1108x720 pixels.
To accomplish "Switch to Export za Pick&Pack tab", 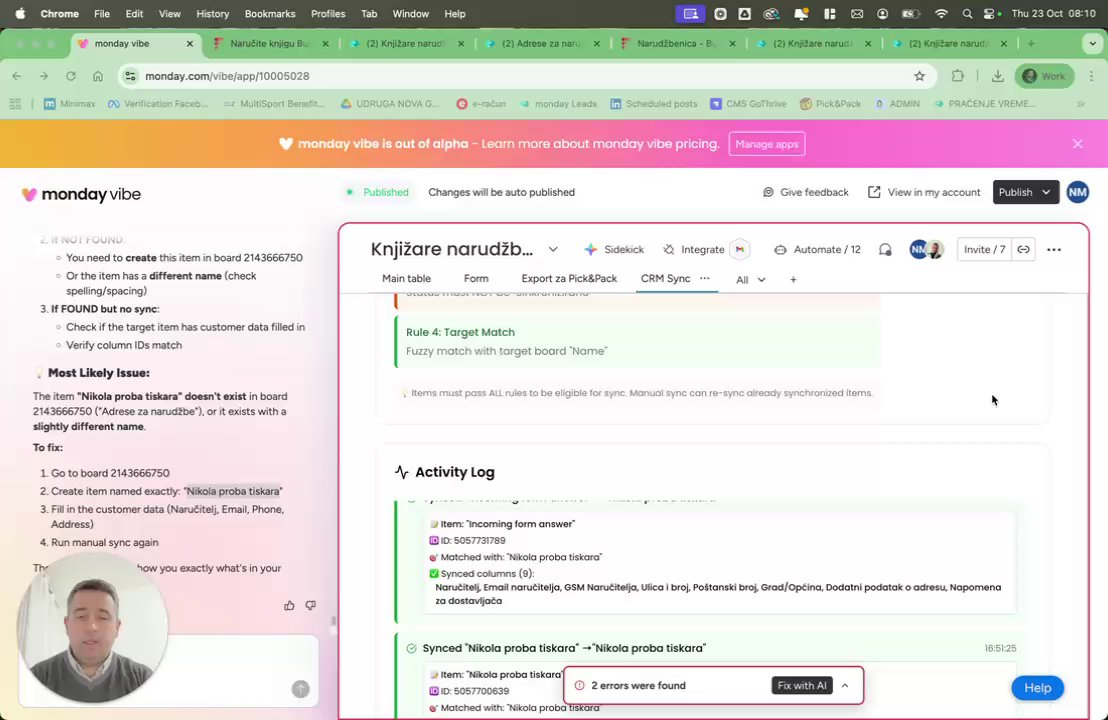I will pyautogui.click(x=569, y=278).
